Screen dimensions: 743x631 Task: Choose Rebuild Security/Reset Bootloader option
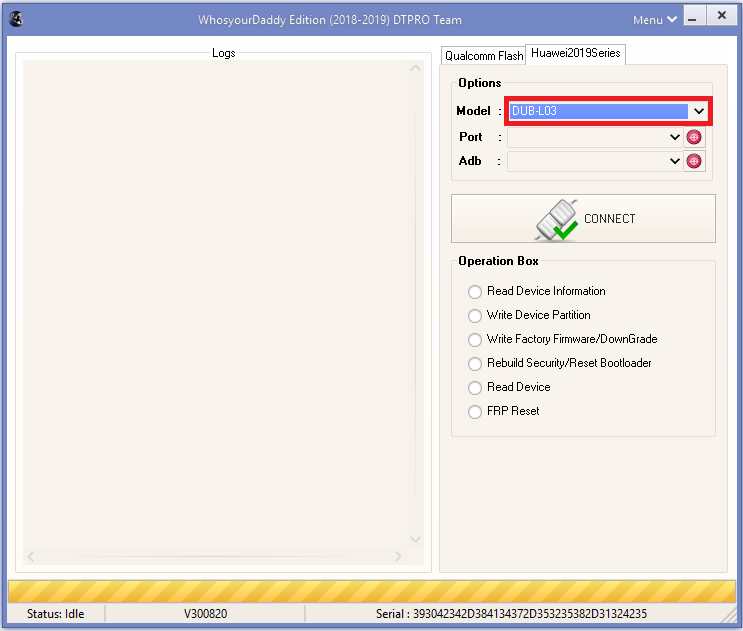coord(560,363)
